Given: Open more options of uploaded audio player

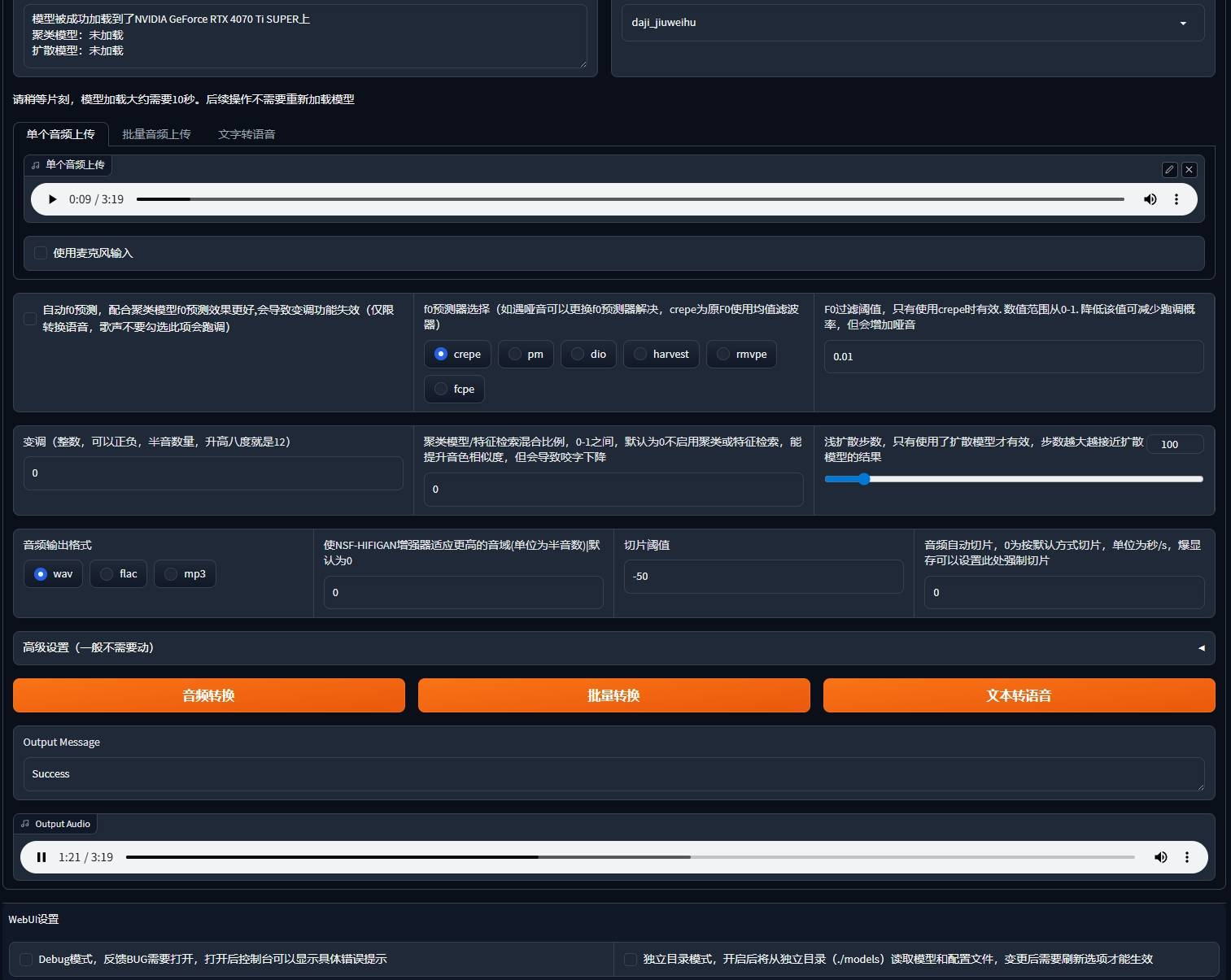Looking at the screenshot, I should pos(1176,199).
